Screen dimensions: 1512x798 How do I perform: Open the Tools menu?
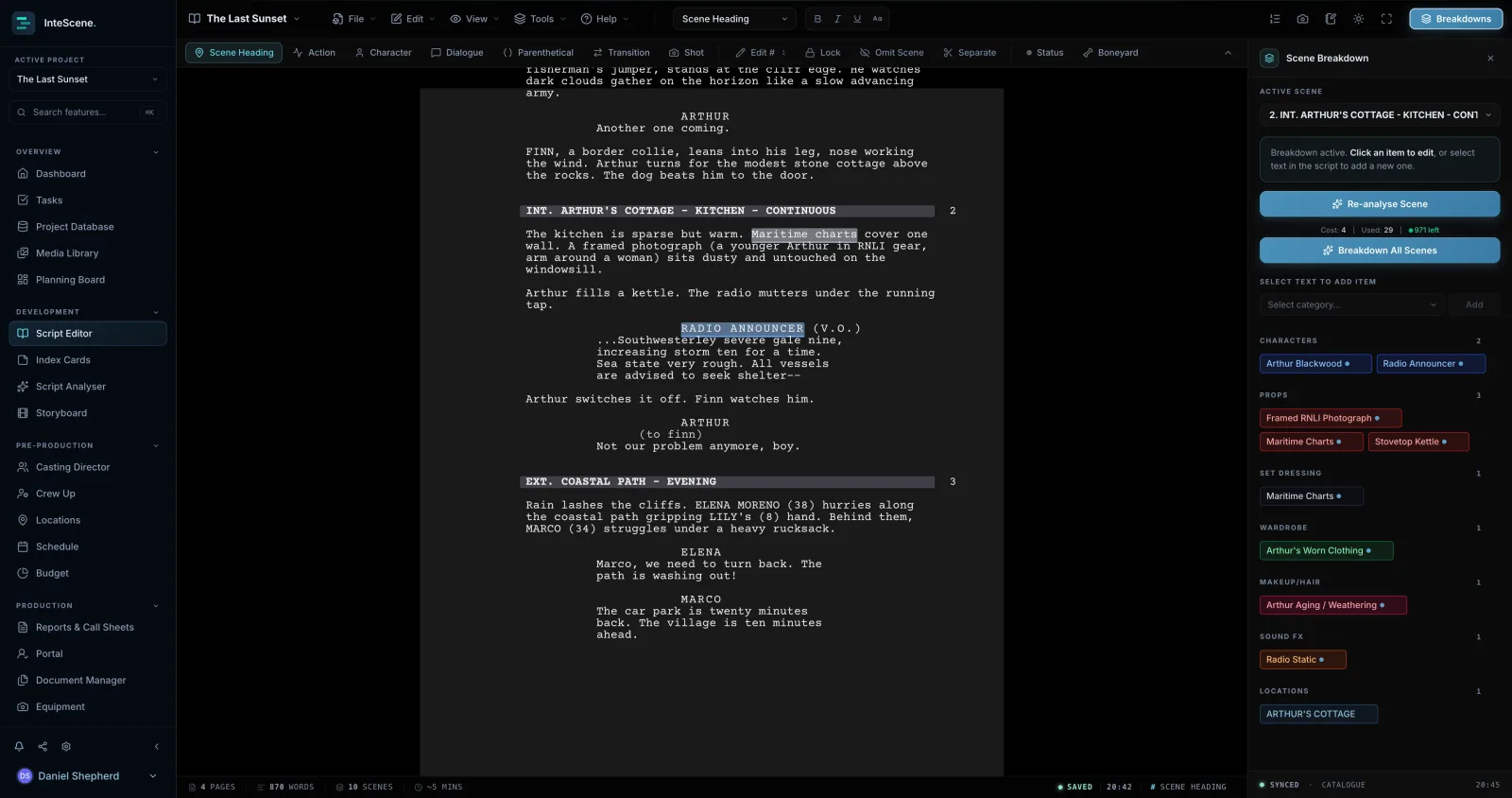click(x=540, y=19)
